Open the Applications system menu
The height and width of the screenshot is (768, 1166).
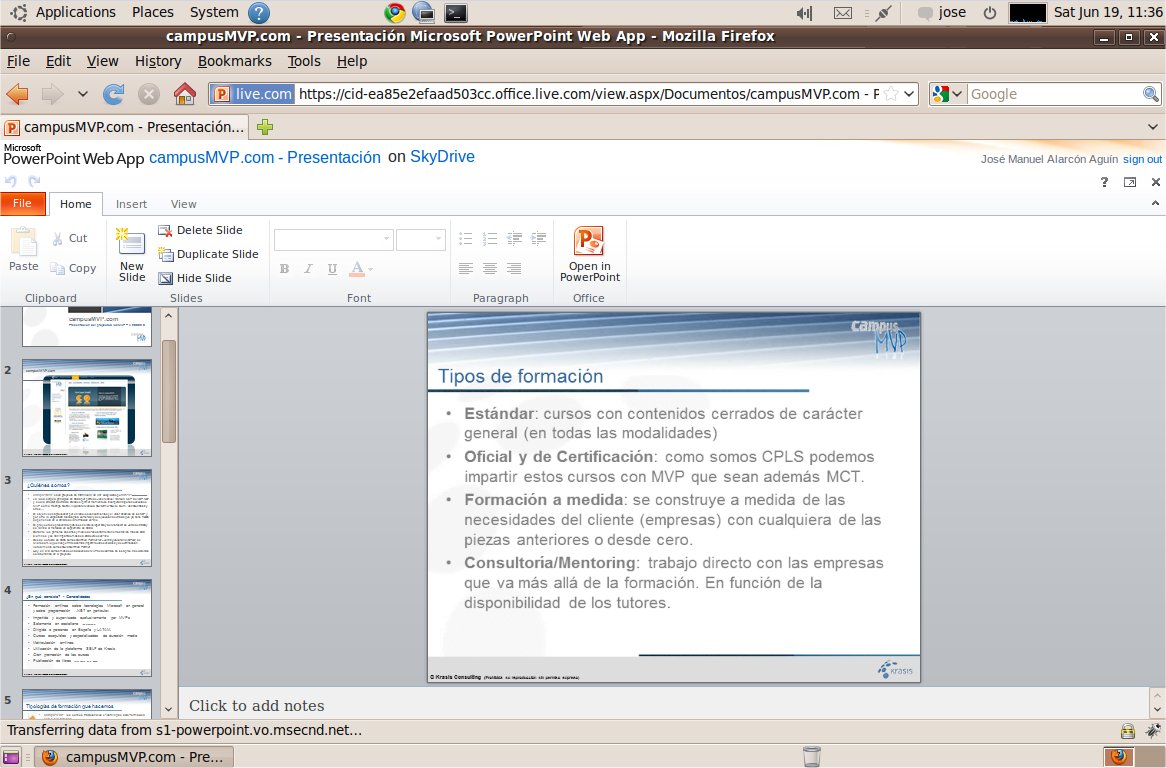coord(75,12)
